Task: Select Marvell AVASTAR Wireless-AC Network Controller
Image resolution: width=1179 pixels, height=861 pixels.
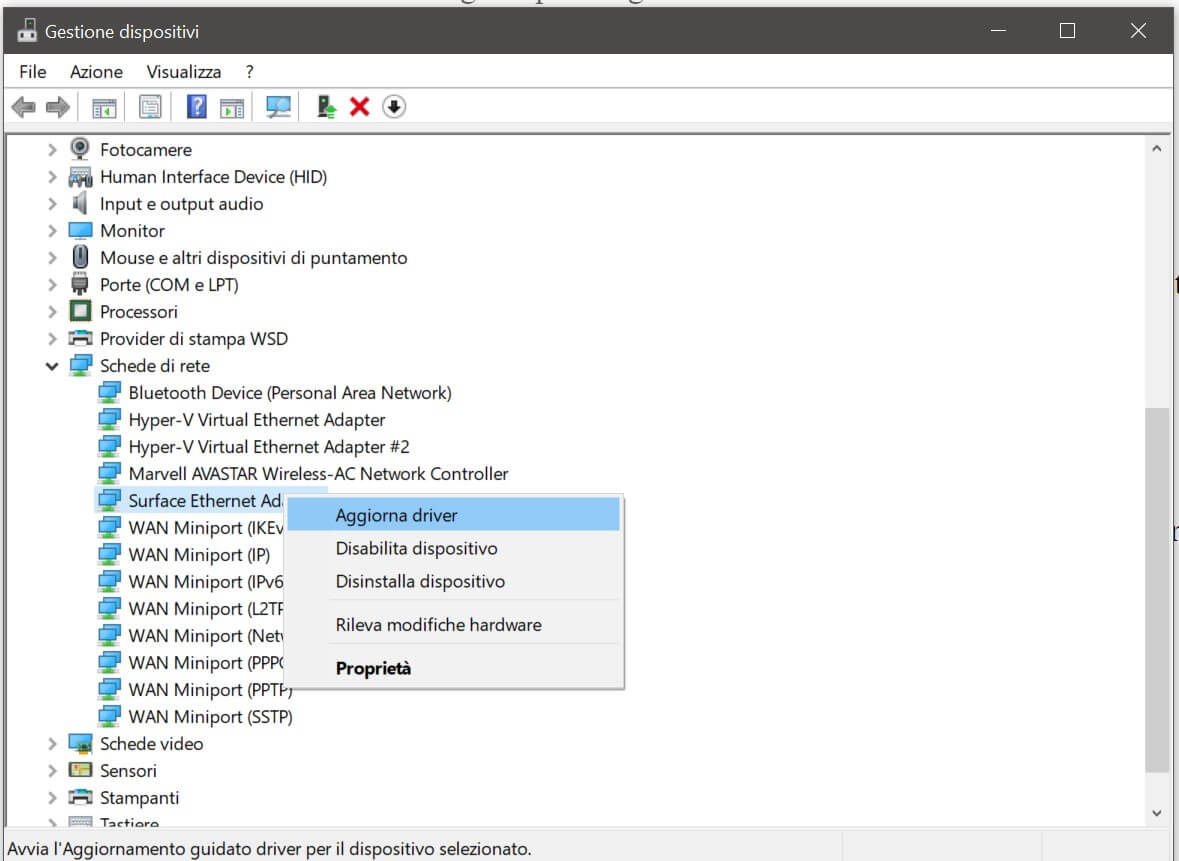Action: coord(318,474)
